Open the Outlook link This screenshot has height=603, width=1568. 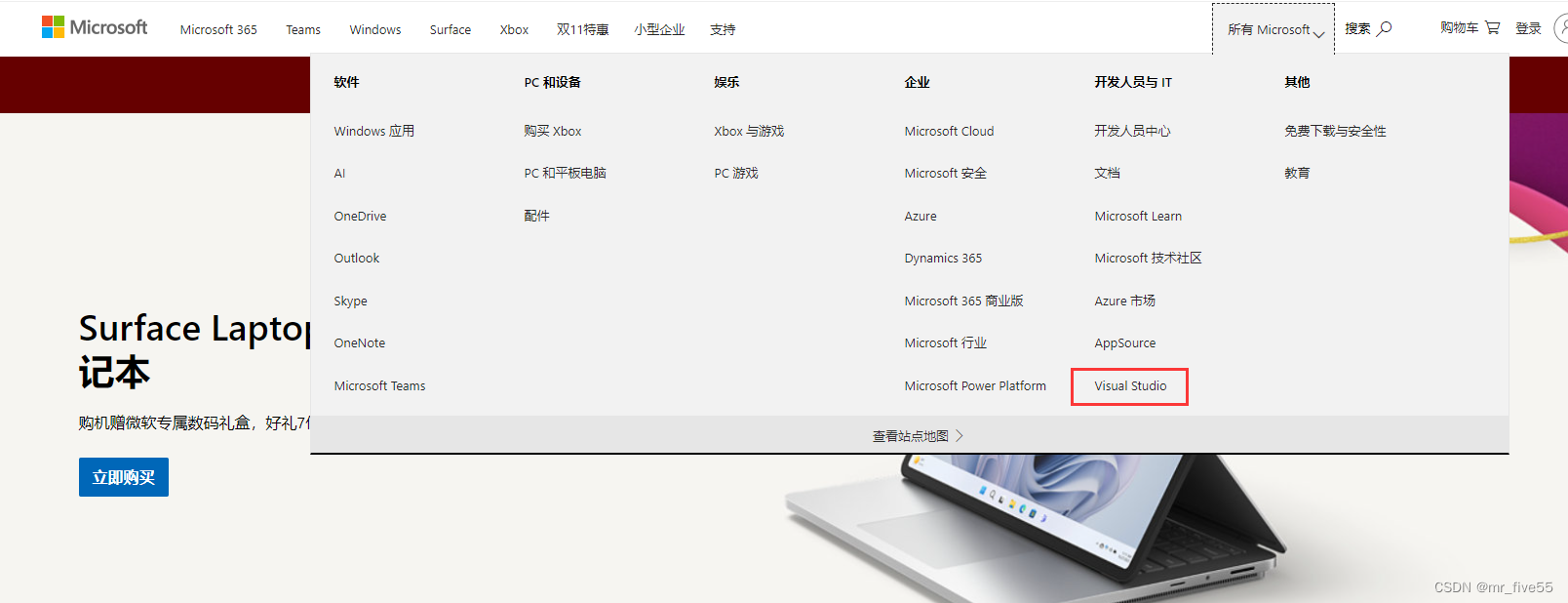click(357, 258)
